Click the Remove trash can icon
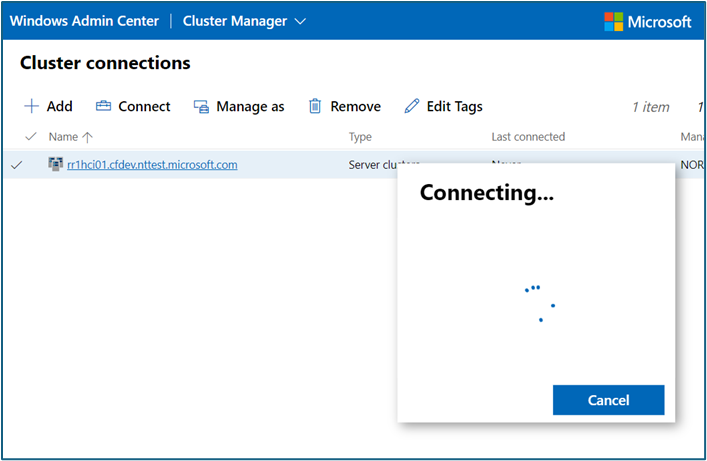Image resolution: width=707 pixels, height=461 pixels. point(315,106)
